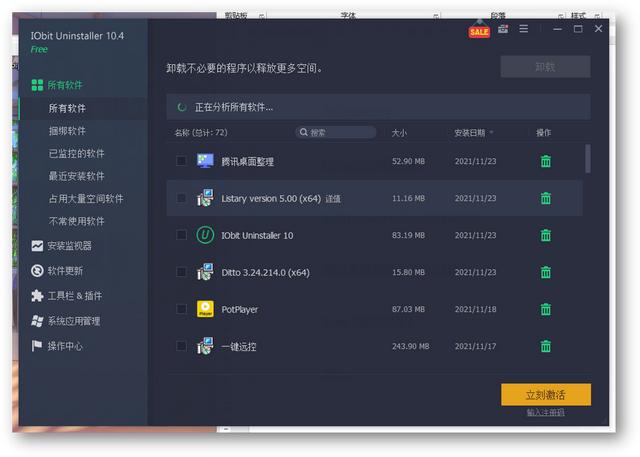Open the 所有软件 category in sidebar
640x457 pixels.
click(65, 85)
